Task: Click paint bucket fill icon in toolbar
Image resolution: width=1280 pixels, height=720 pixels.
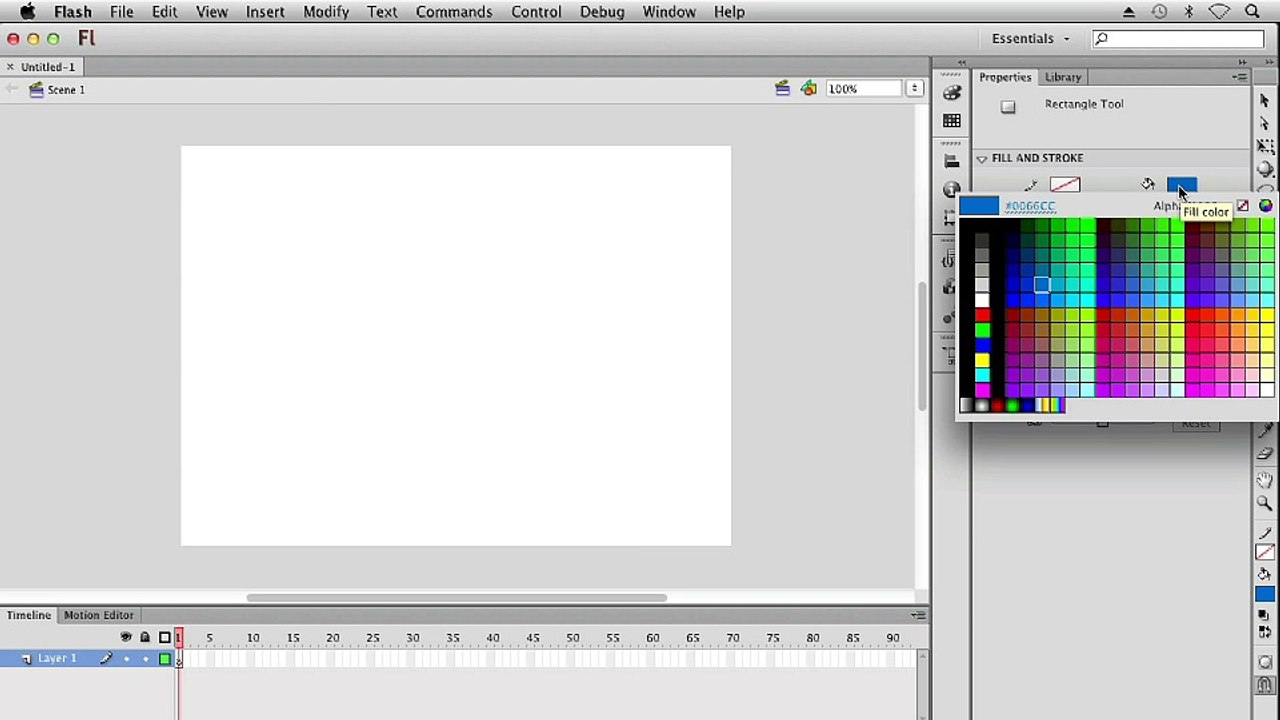Action: pos(1264,572)
